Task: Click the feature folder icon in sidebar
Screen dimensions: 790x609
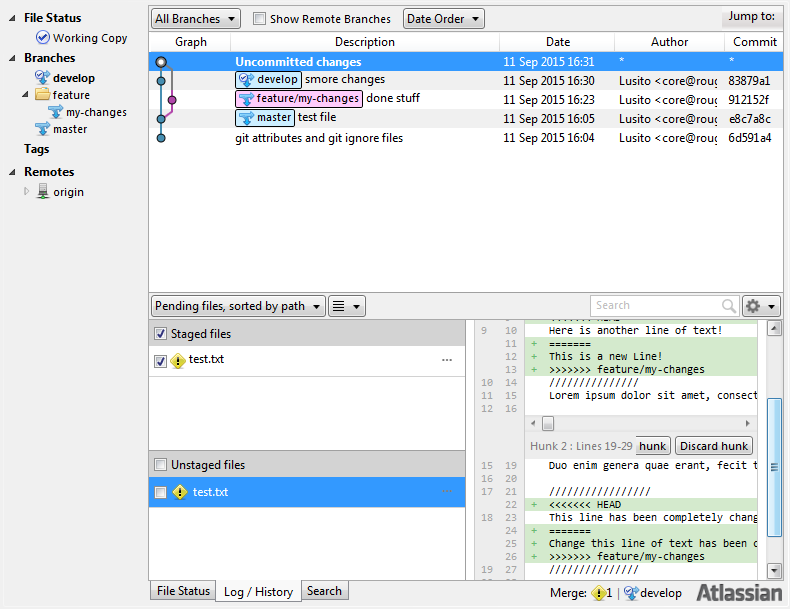Action: coord(42,95)
